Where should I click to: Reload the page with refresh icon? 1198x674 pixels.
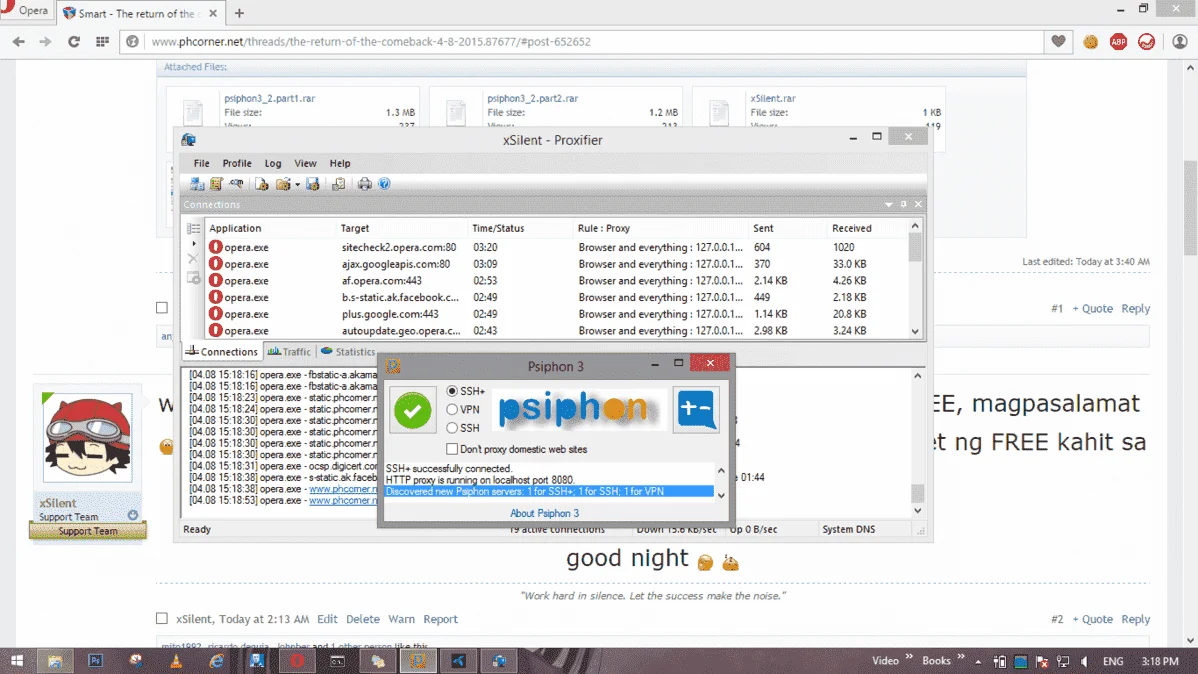(74, 41)
